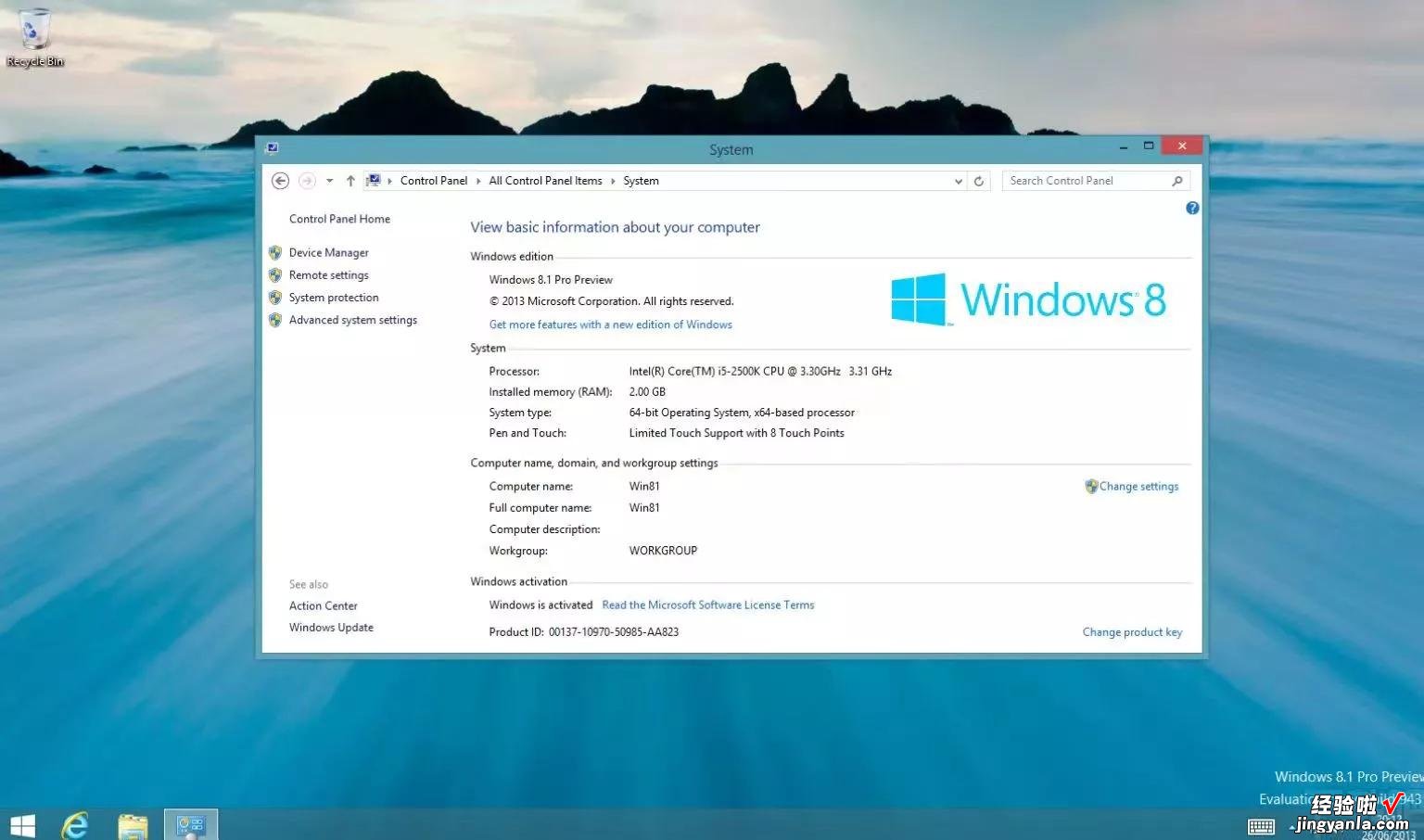
Task: Follow 'Get more features with a new edition' link
Action: (611, 325)
